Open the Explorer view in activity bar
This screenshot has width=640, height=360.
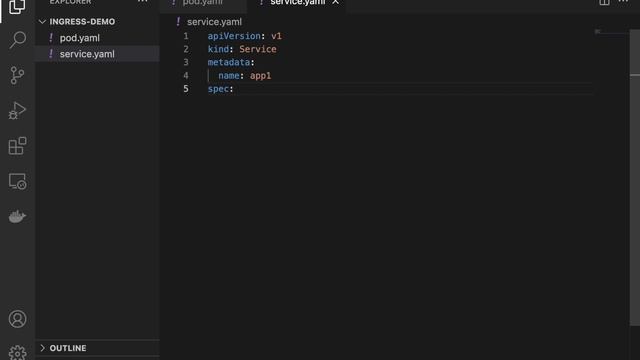(17, 6)
